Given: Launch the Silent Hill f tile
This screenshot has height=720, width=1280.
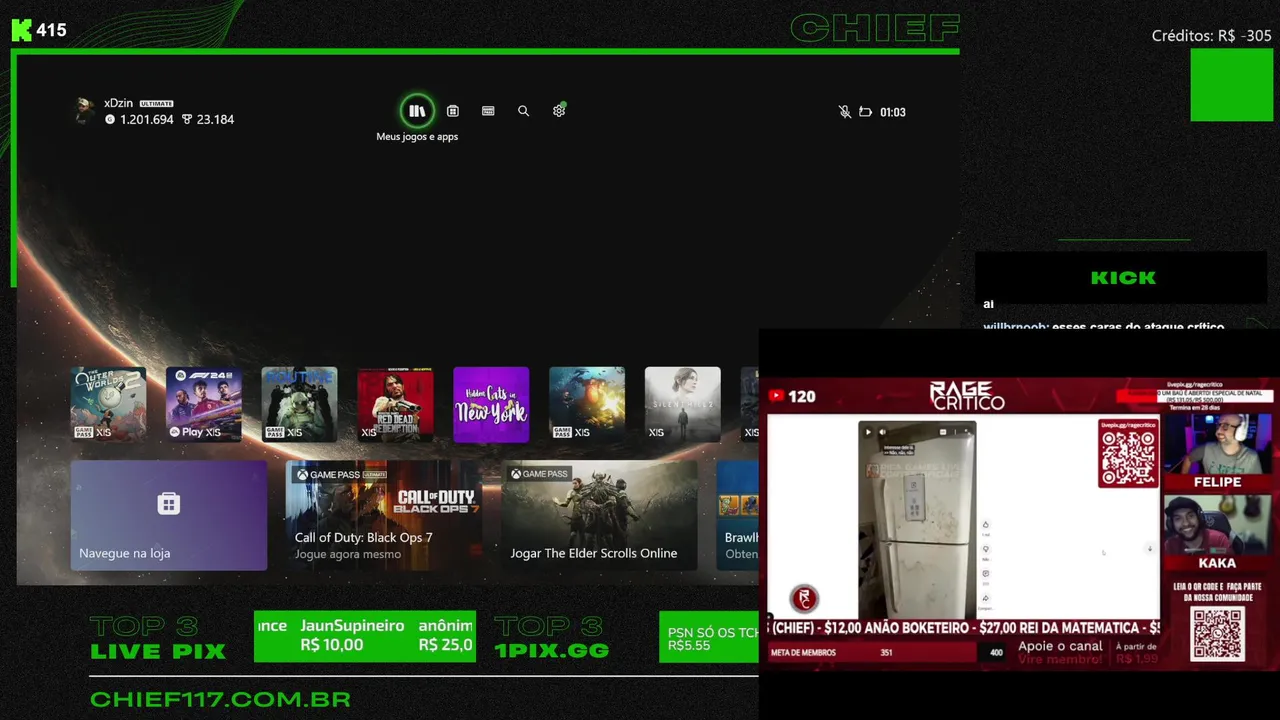Looking at the screenshot, I should pyautogui.click(x=683, y=404).
